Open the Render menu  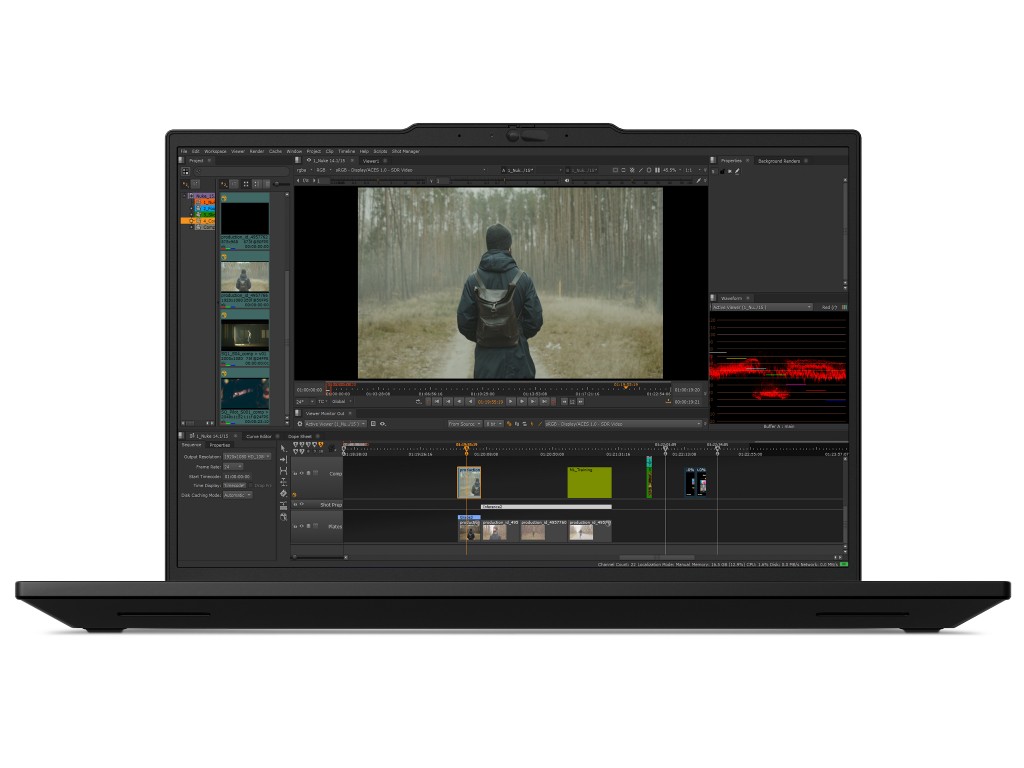point(257,151)
